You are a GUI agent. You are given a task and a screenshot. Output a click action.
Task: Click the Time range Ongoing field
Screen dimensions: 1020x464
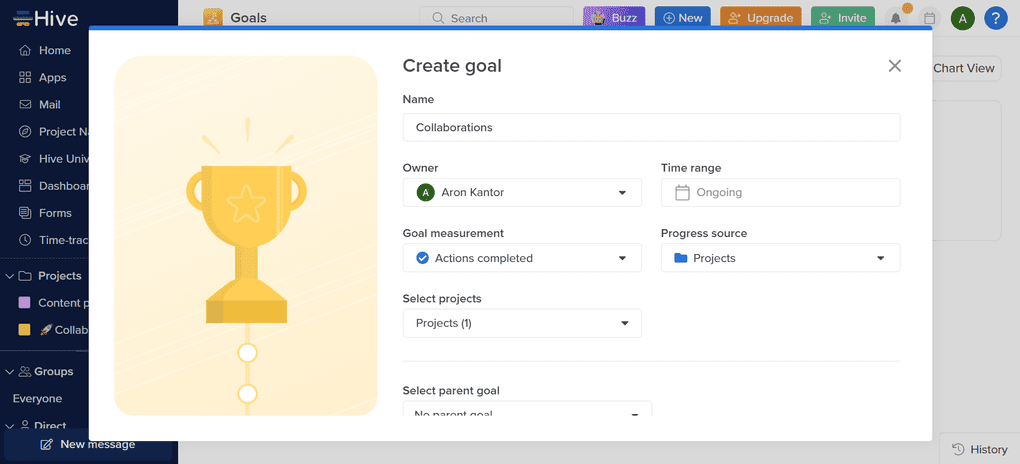pos(780,193)
